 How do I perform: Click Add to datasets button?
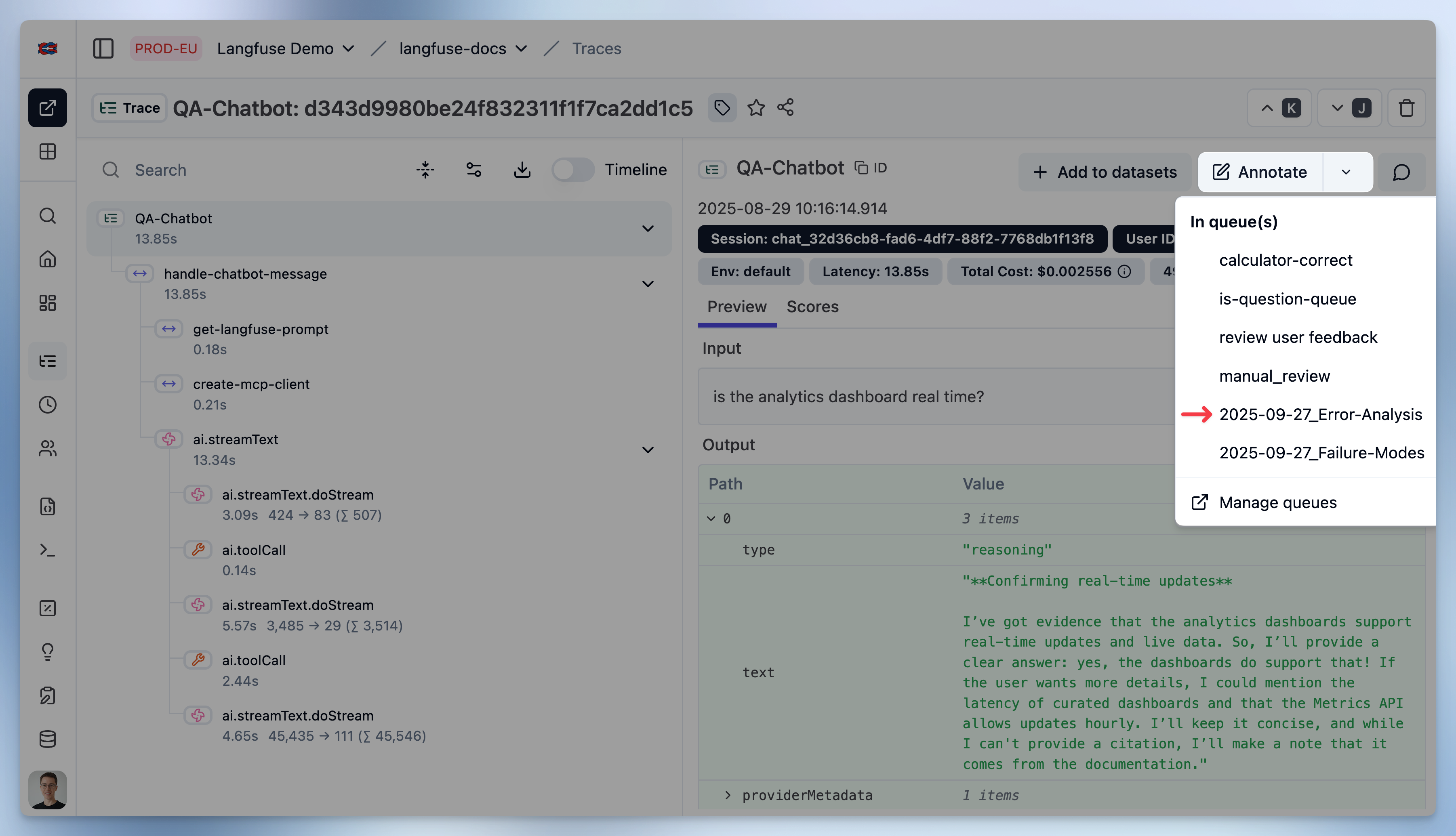click(x=1105, y=172)
